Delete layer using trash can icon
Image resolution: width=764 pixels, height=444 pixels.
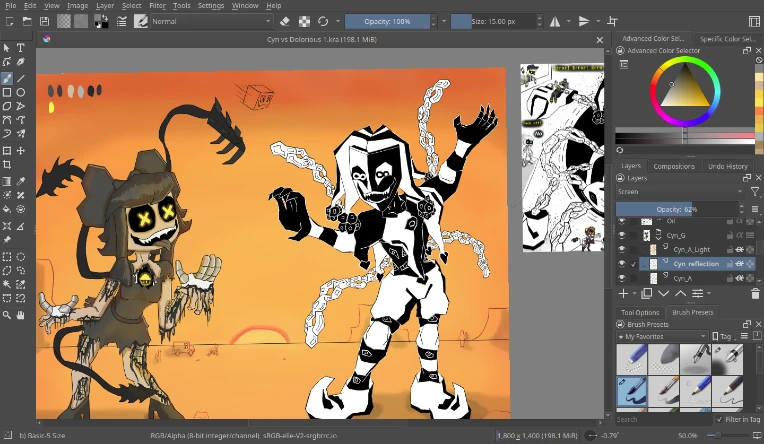pyautogui.click(x=755, y=294)
